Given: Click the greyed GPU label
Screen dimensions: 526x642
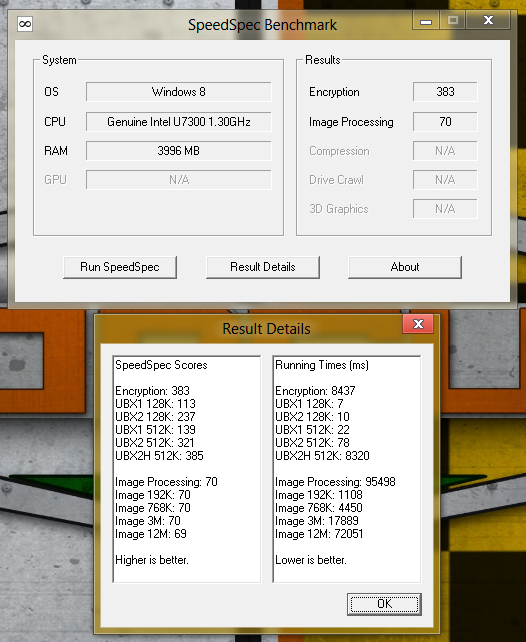Looking at the screenshot, I should tap(55, 180).
